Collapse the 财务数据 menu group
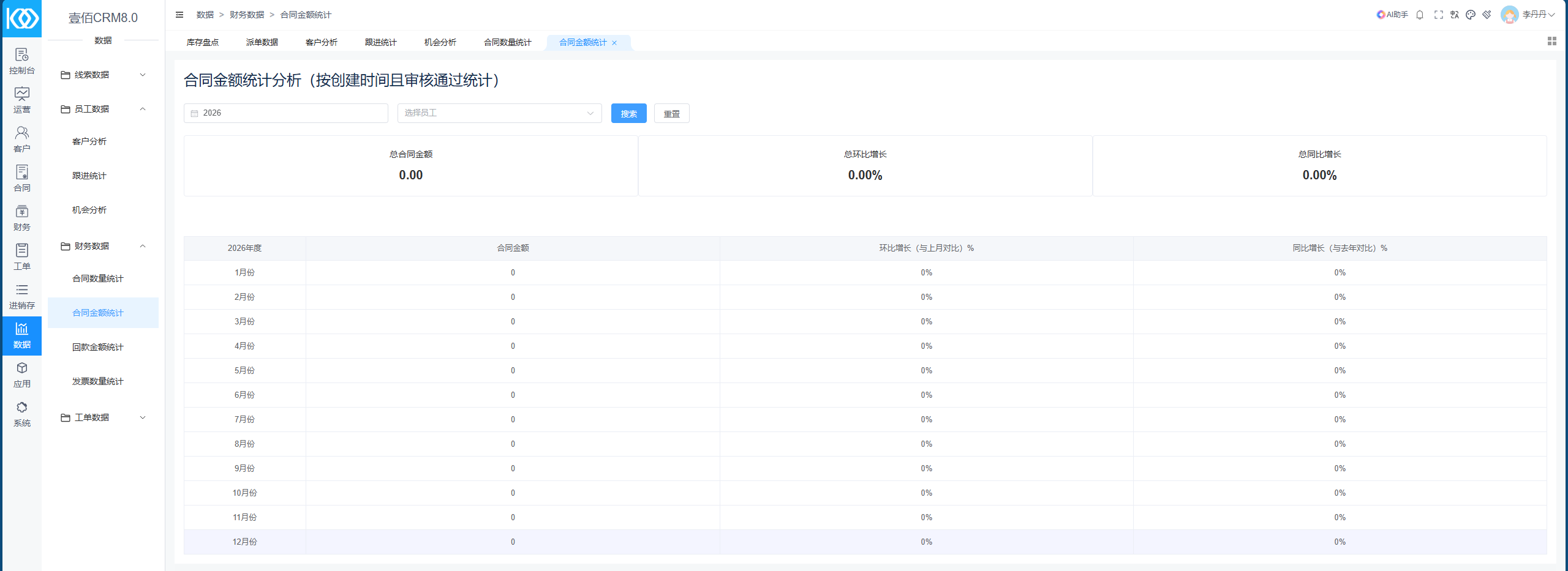 (103, 246)
